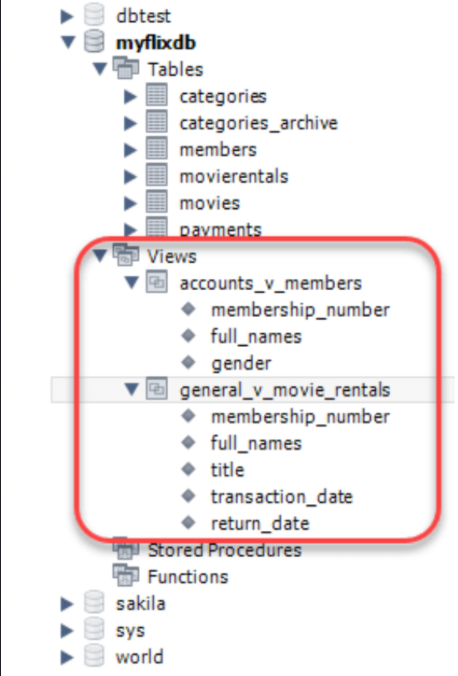This screenshot has width=458, height=676.
Task: Select the movierentals table
Action: [x=233, y=176]
